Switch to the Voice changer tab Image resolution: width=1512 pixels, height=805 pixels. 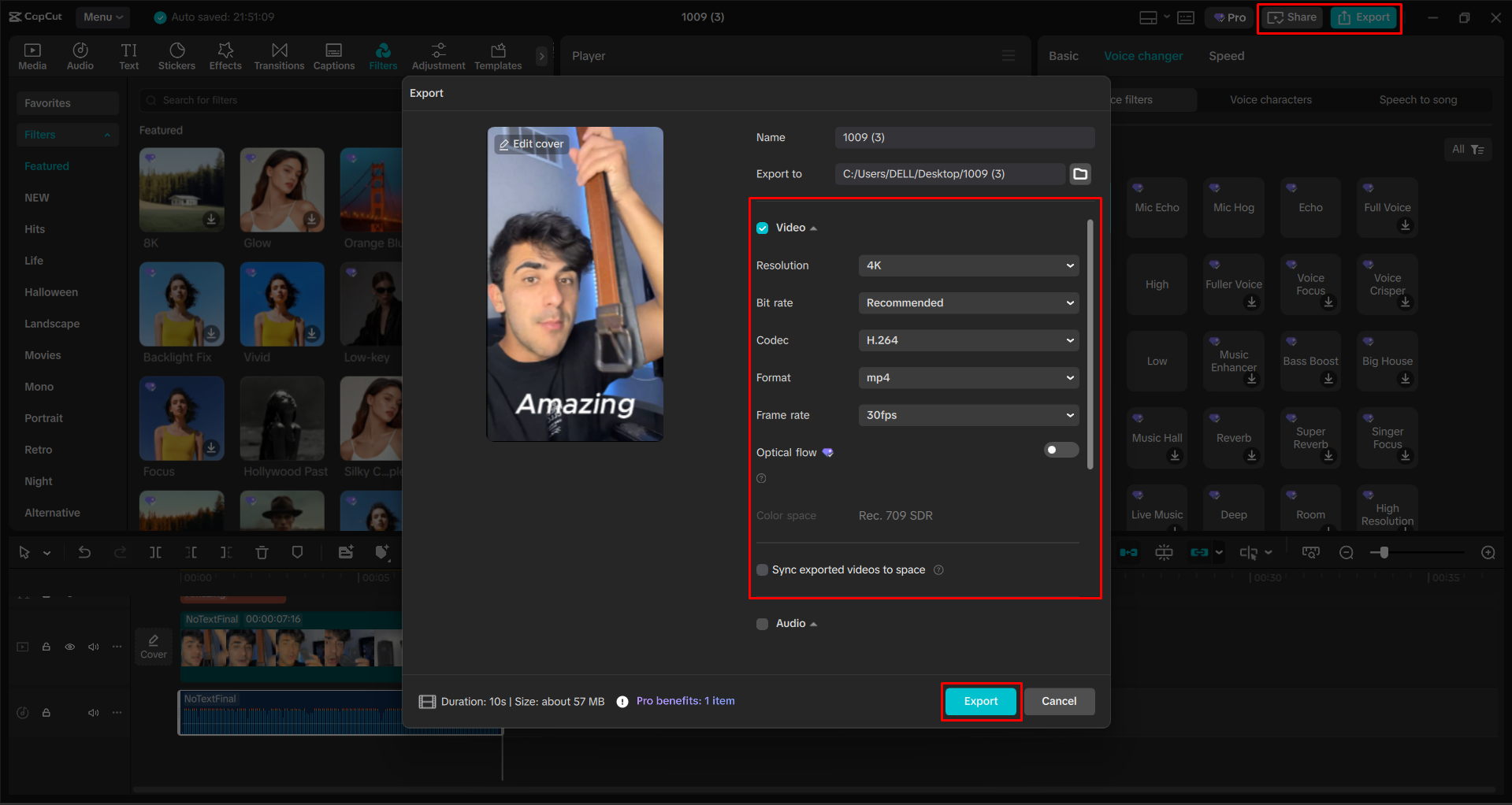1143,55
